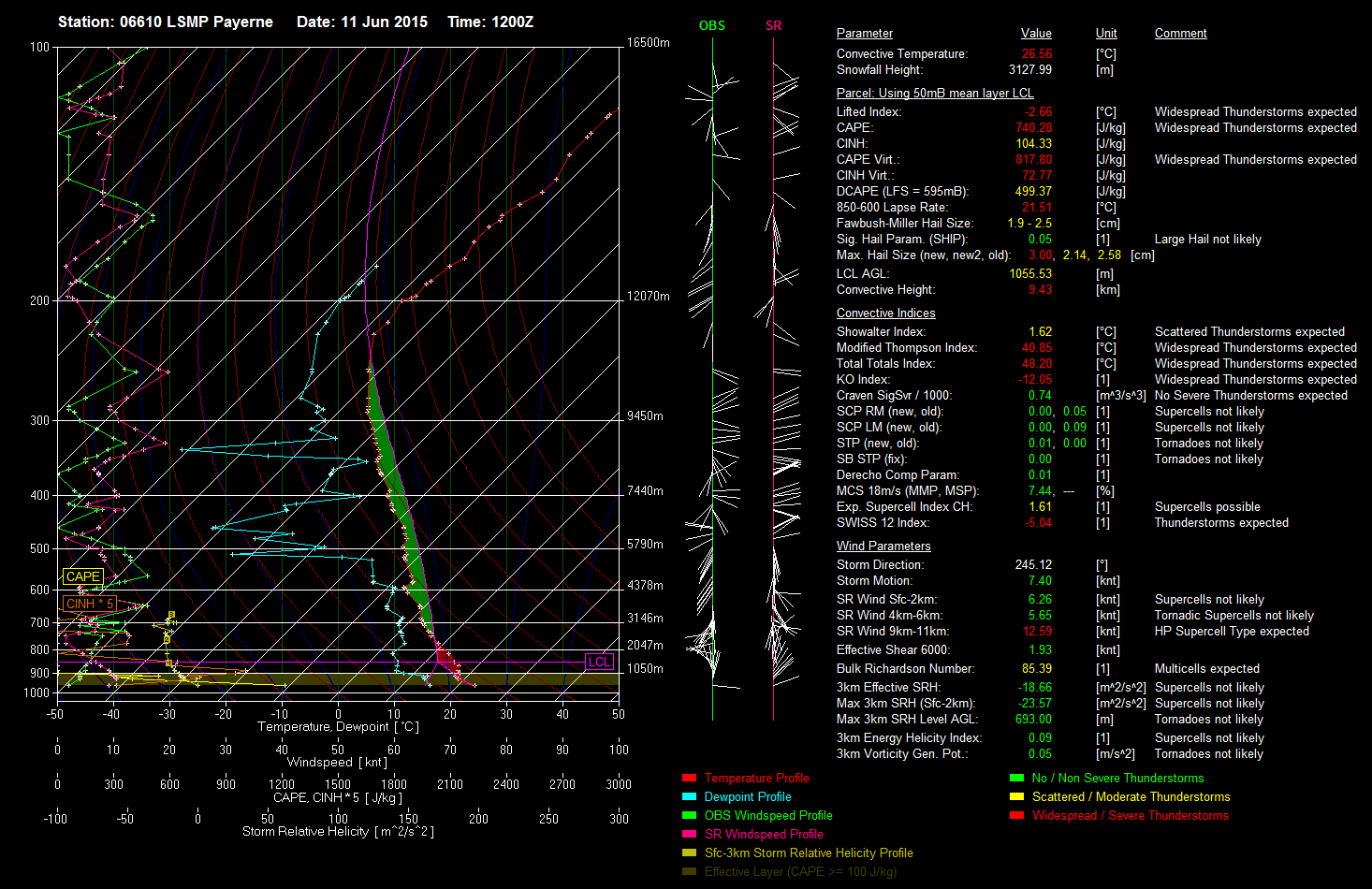Click the red Temperature Profile legend swatch
The width and height of the screenshot is (1372, 889).
pyautogui.click(x=689, y=778)
